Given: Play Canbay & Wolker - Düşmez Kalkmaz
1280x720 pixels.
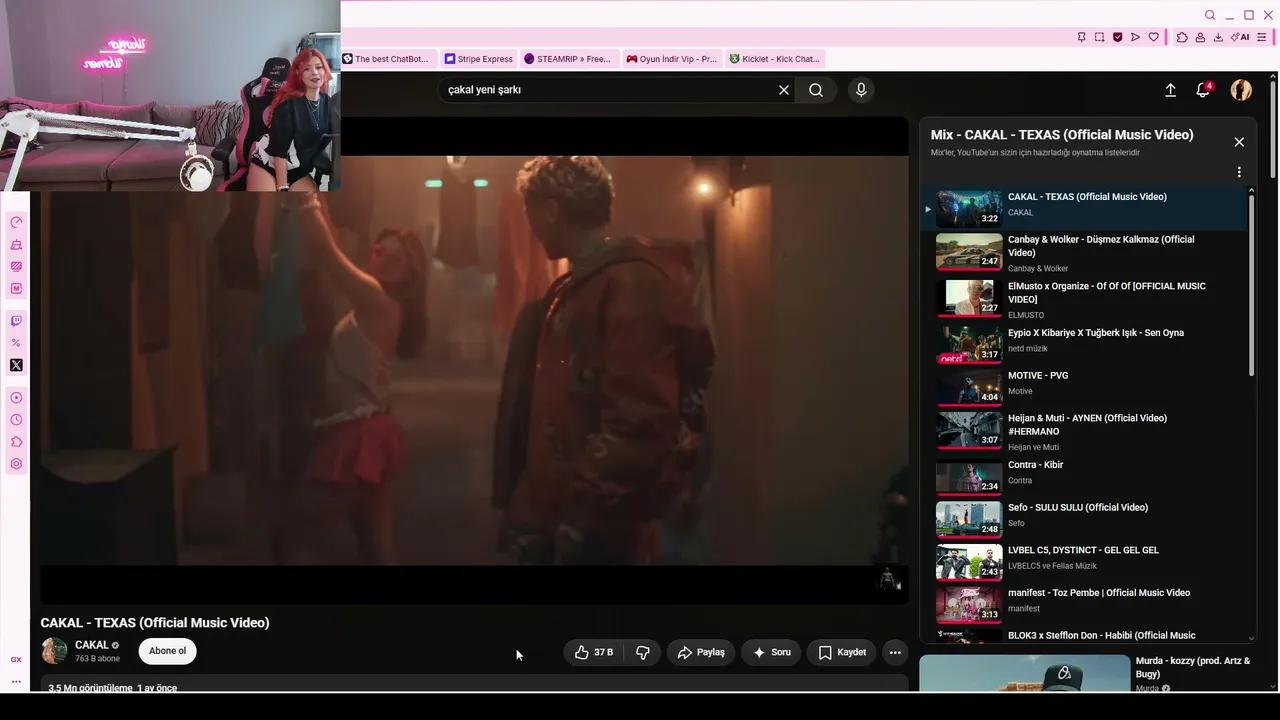Looking at the screenshot, I should [1085, 252].
